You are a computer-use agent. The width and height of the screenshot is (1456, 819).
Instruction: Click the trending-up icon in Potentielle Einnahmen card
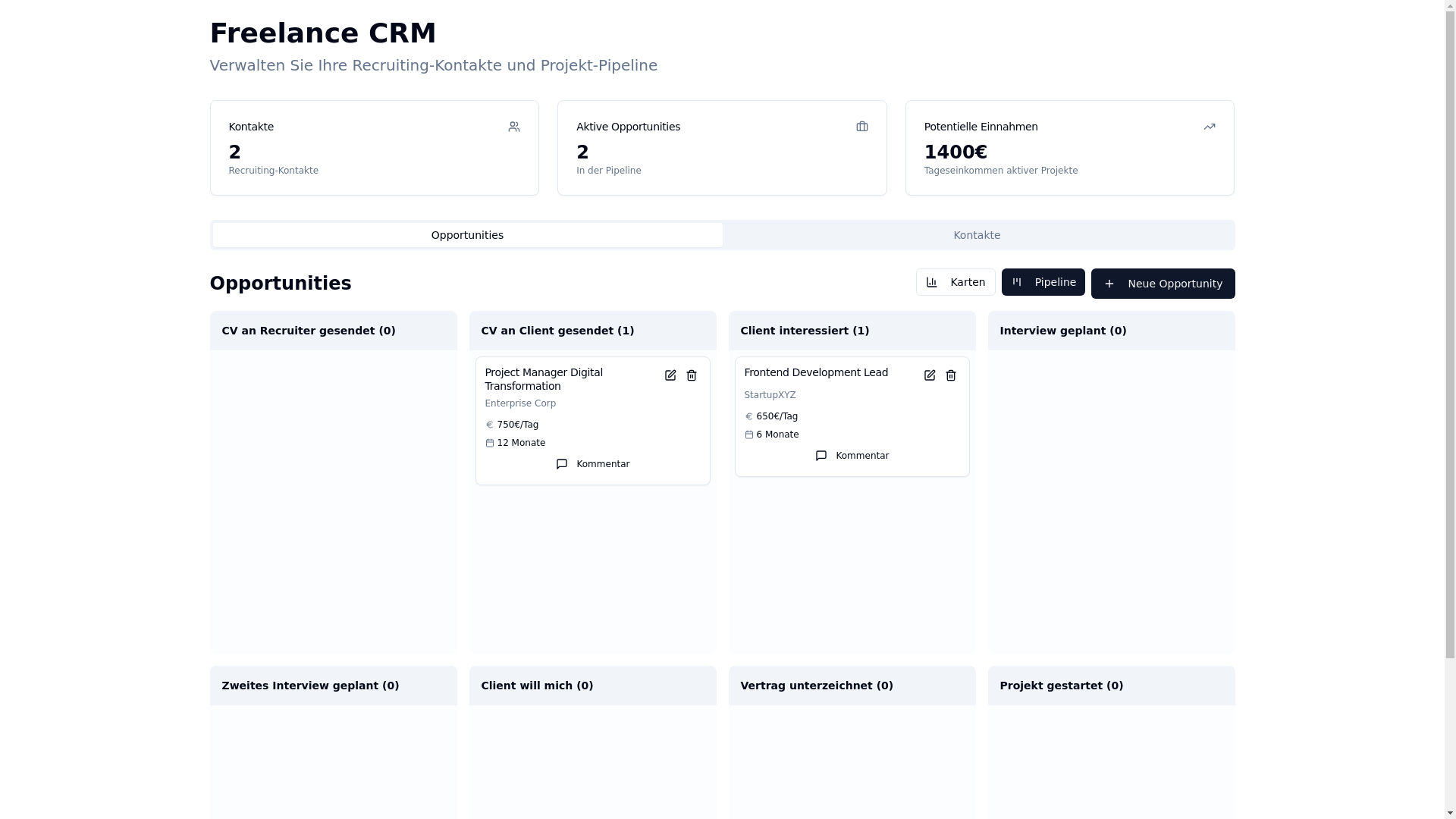coord(1210,127)
